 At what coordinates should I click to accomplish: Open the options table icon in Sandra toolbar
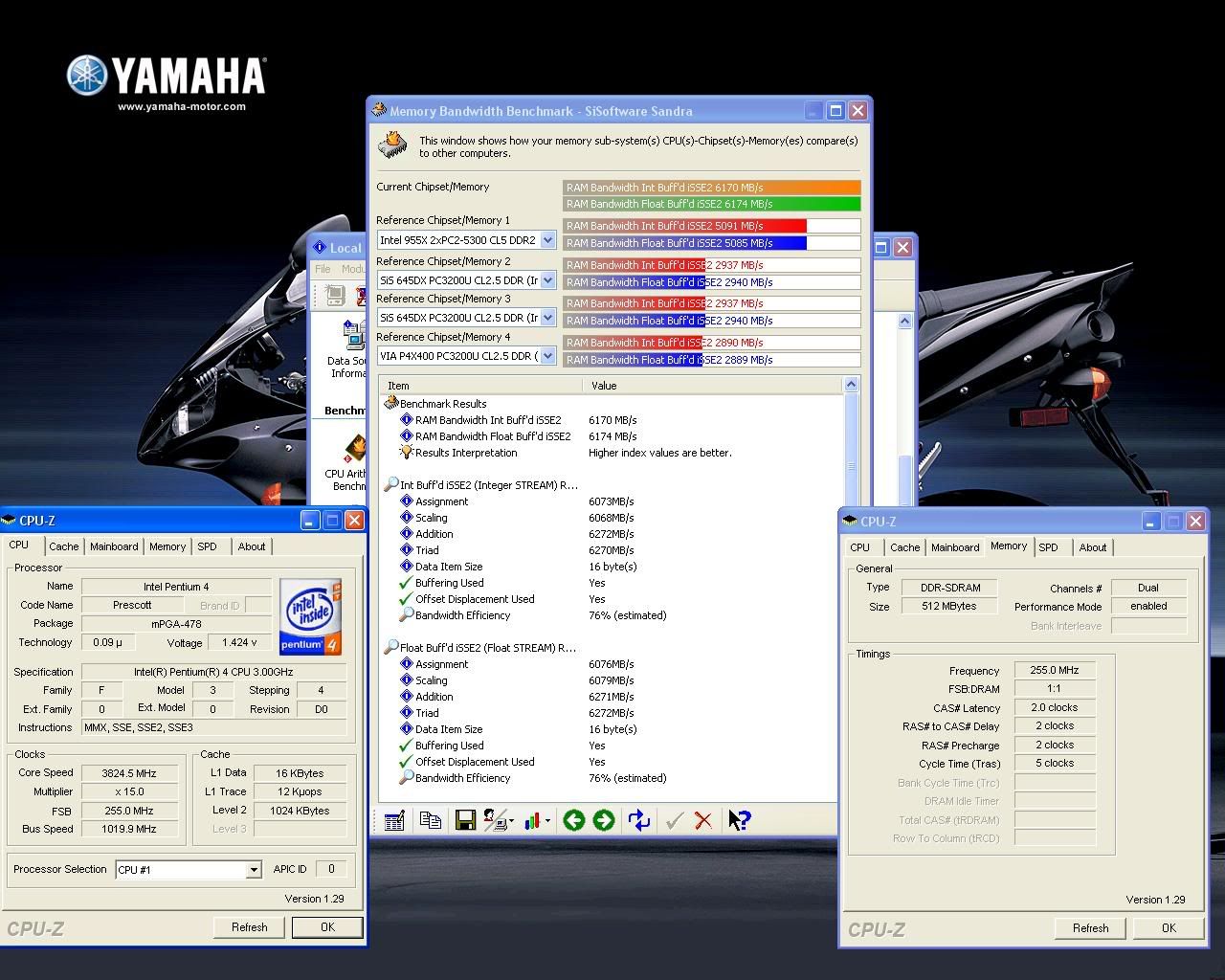393,820
